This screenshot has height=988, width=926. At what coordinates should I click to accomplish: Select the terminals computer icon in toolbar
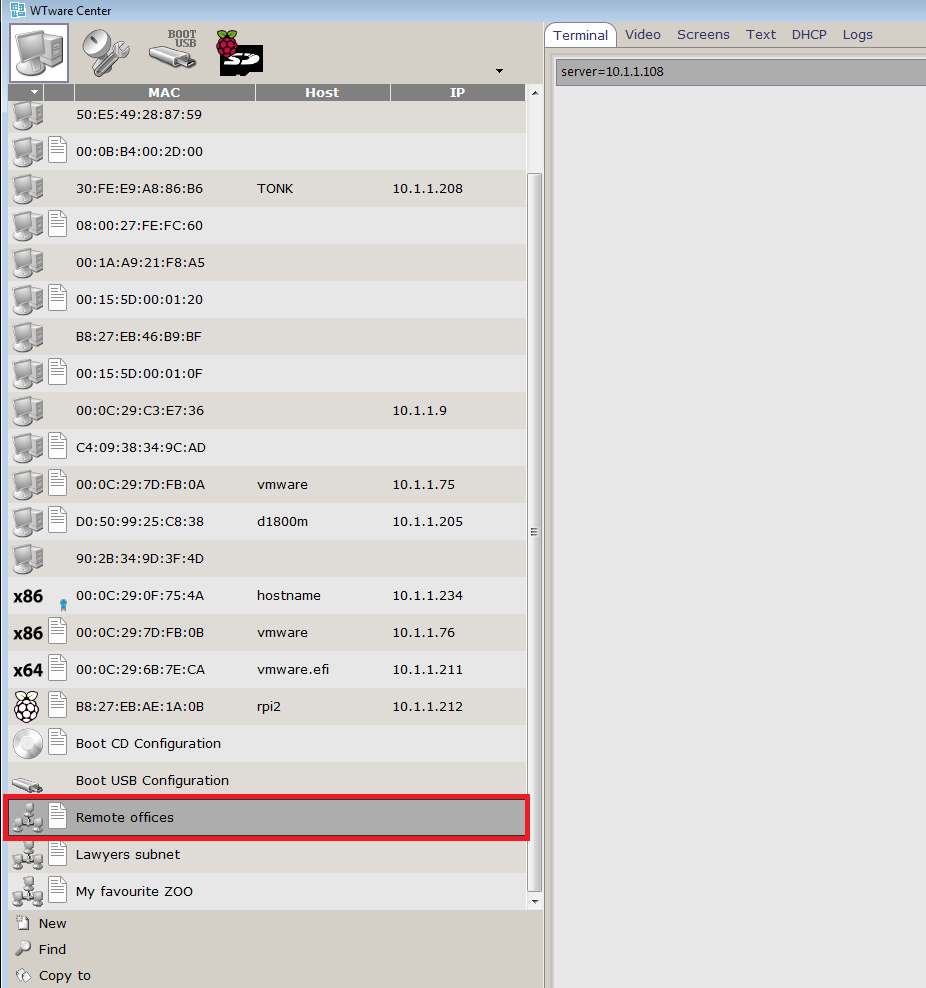pos(39,52)
